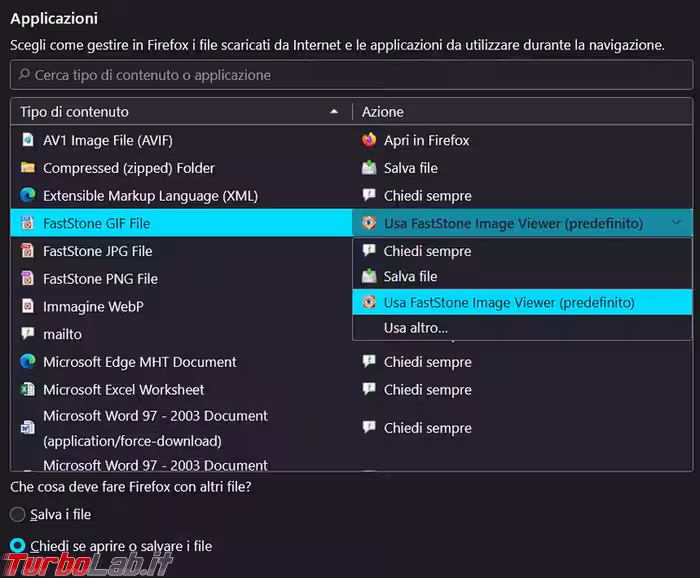Click the AV1 Image File type icon

27,141
